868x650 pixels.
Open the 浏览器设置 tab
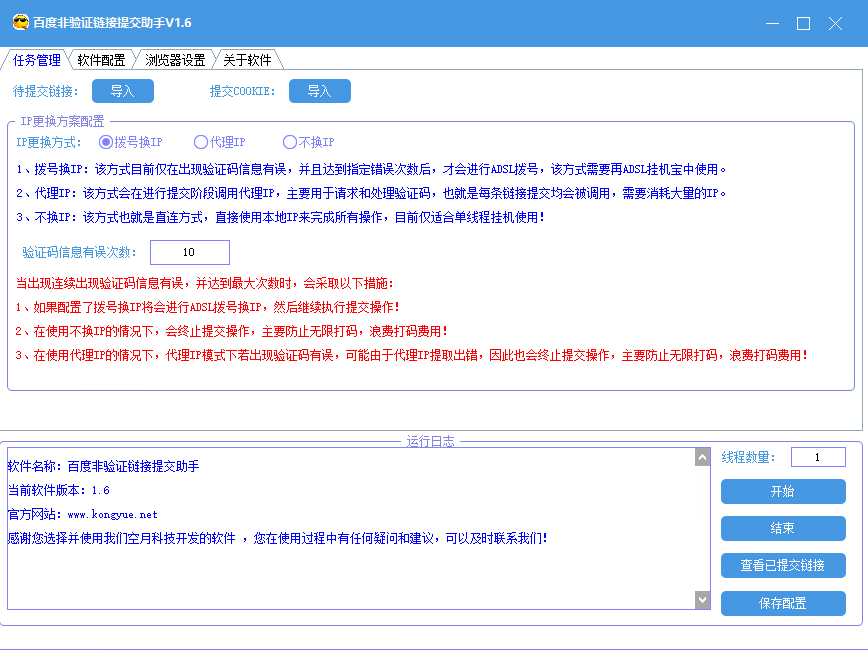click(x=175, y=60)
